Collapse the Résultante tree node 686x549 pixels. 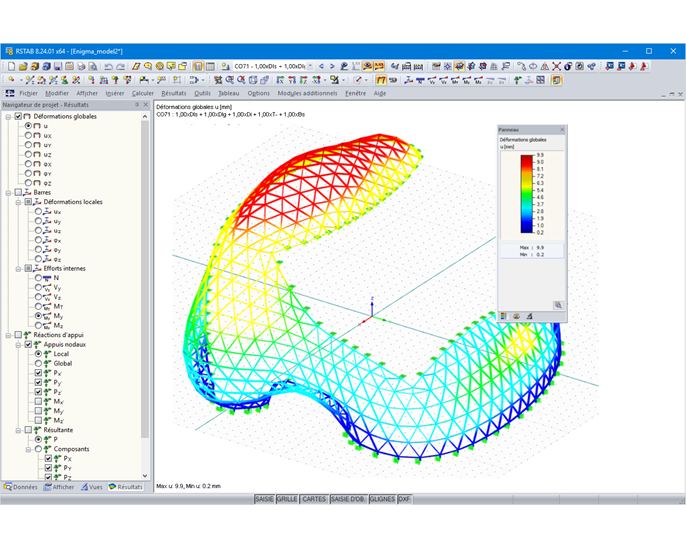(x=18, y=430)
